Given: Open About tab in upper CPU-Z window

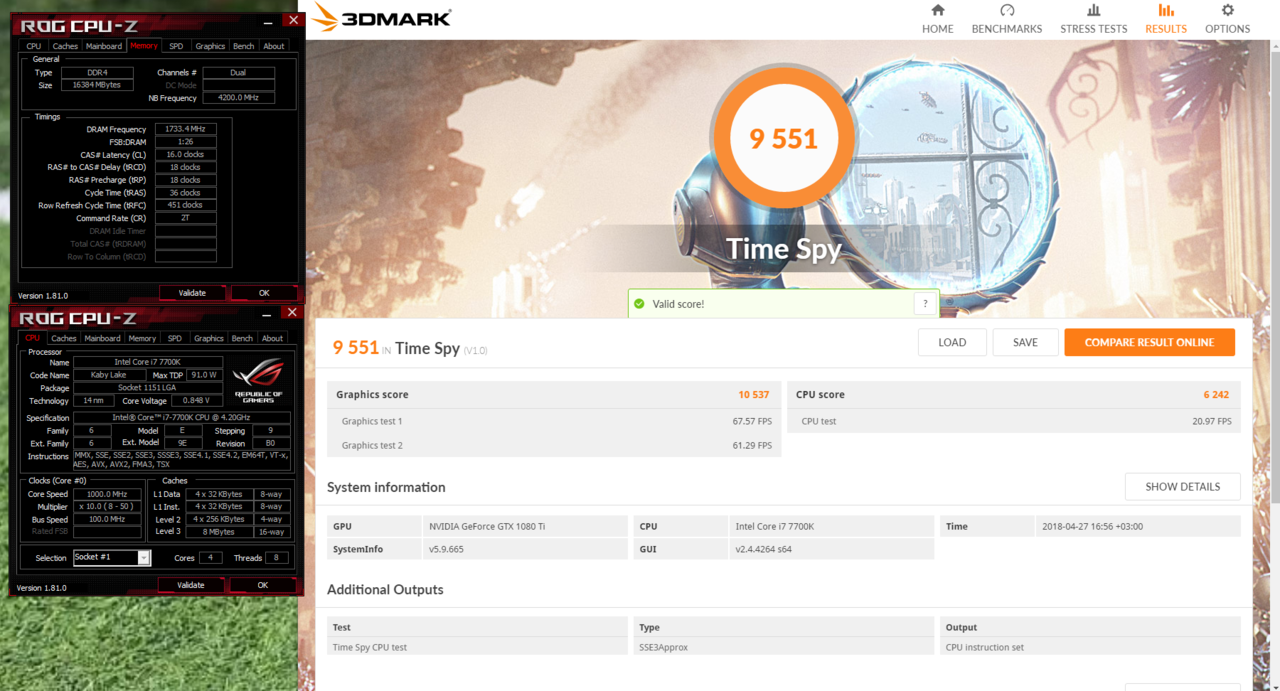Looking at the screenshot, I should pyautogui.click(x=273, y=46).
